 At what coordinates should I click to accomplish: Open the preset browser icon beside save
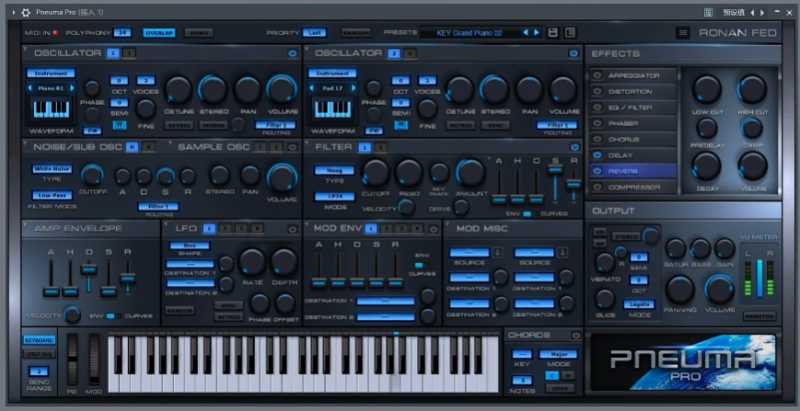569,33
